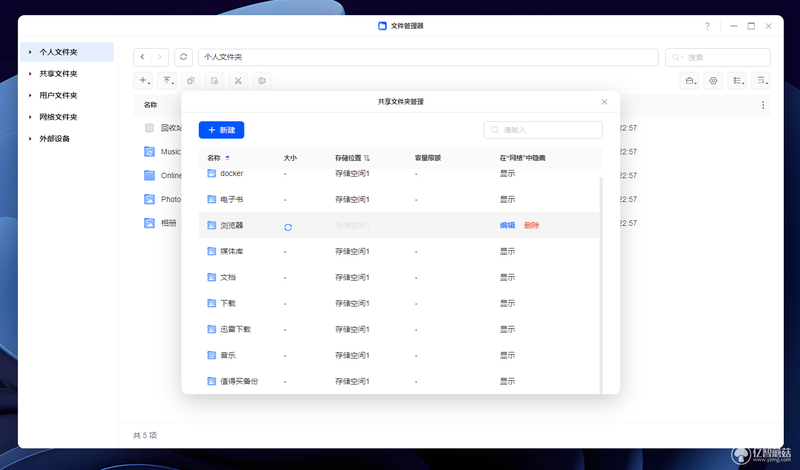Image resolution: width=800 pixels, height=470 pixels.
Task: Close the 共享文件夹管理 dialog
Action: tap(604, 102)
